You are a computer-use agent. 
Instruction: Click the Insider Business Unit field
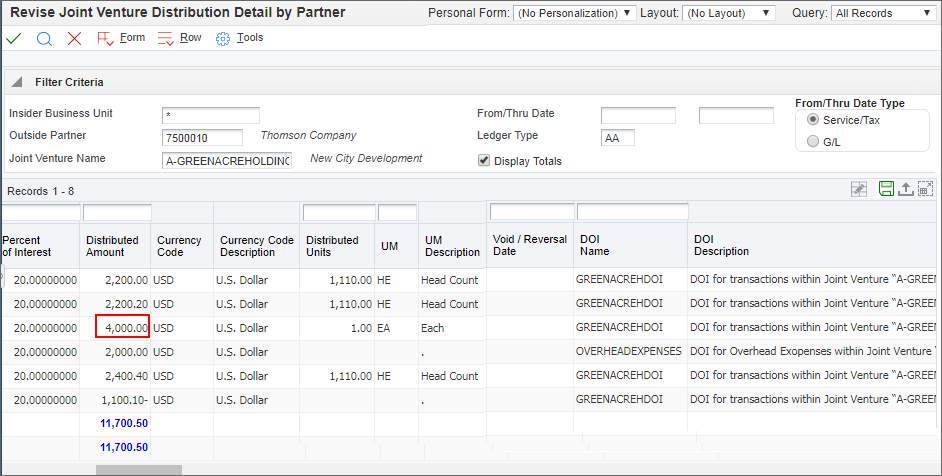coord(211,115)
